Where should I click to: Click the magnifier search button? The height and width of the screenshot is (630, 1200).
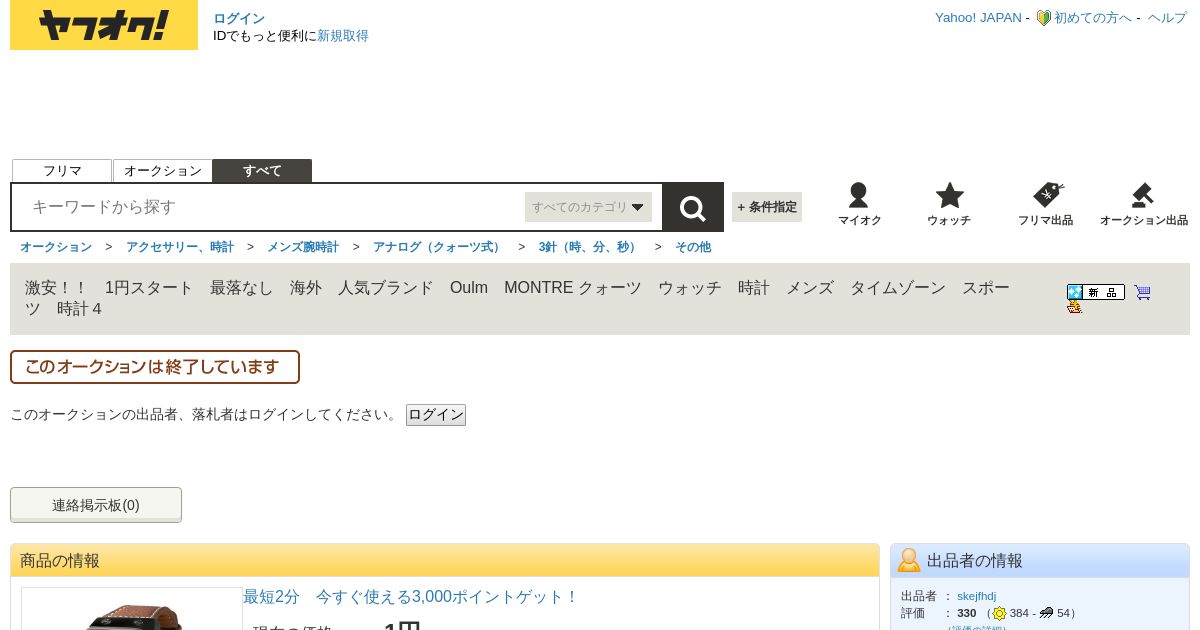click(x=693, y=207)
